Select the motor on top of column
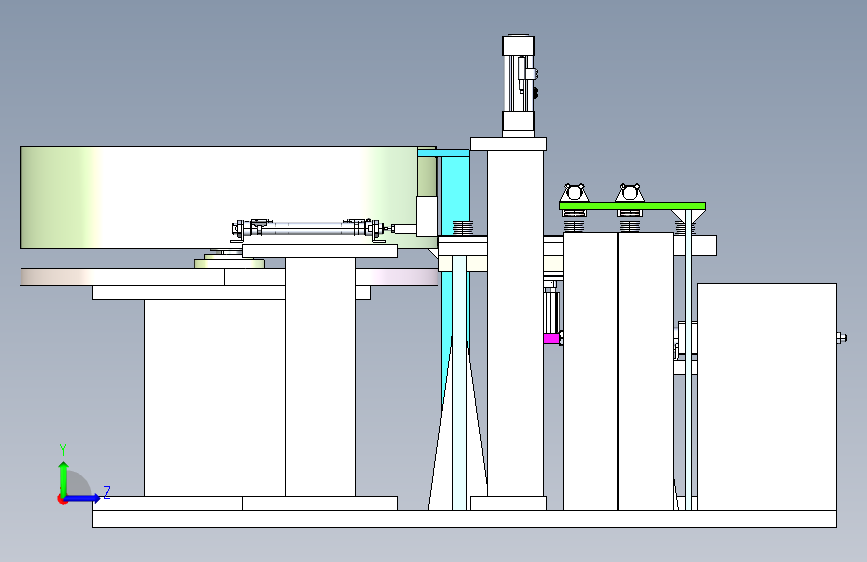Viewport: 867px width, 562px height. pyautogui.click(x=519, y=86)
